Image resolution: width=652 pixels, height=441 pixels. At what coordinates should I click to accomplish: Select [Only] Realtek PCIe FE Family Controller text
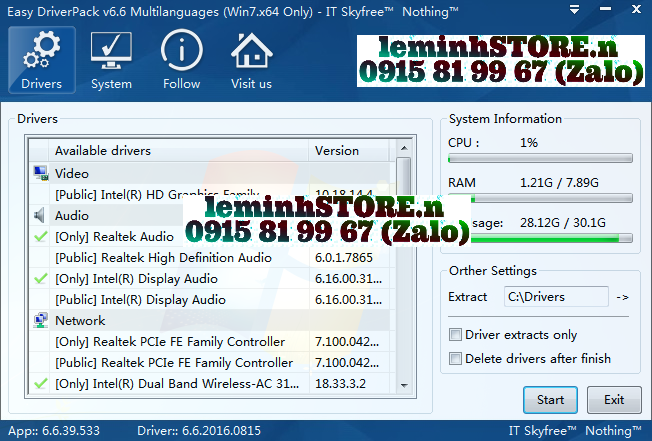(x=170, y=342)
